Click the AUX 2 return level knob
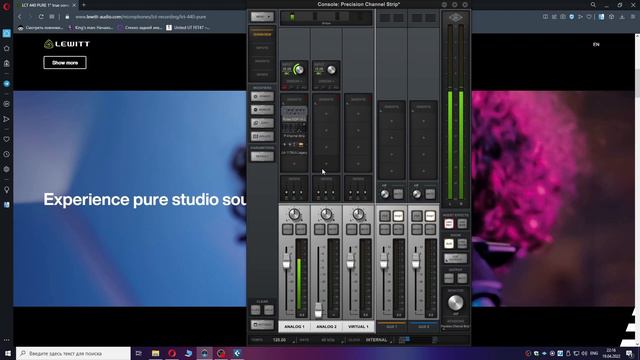640x360 pixels. [416, 194]
